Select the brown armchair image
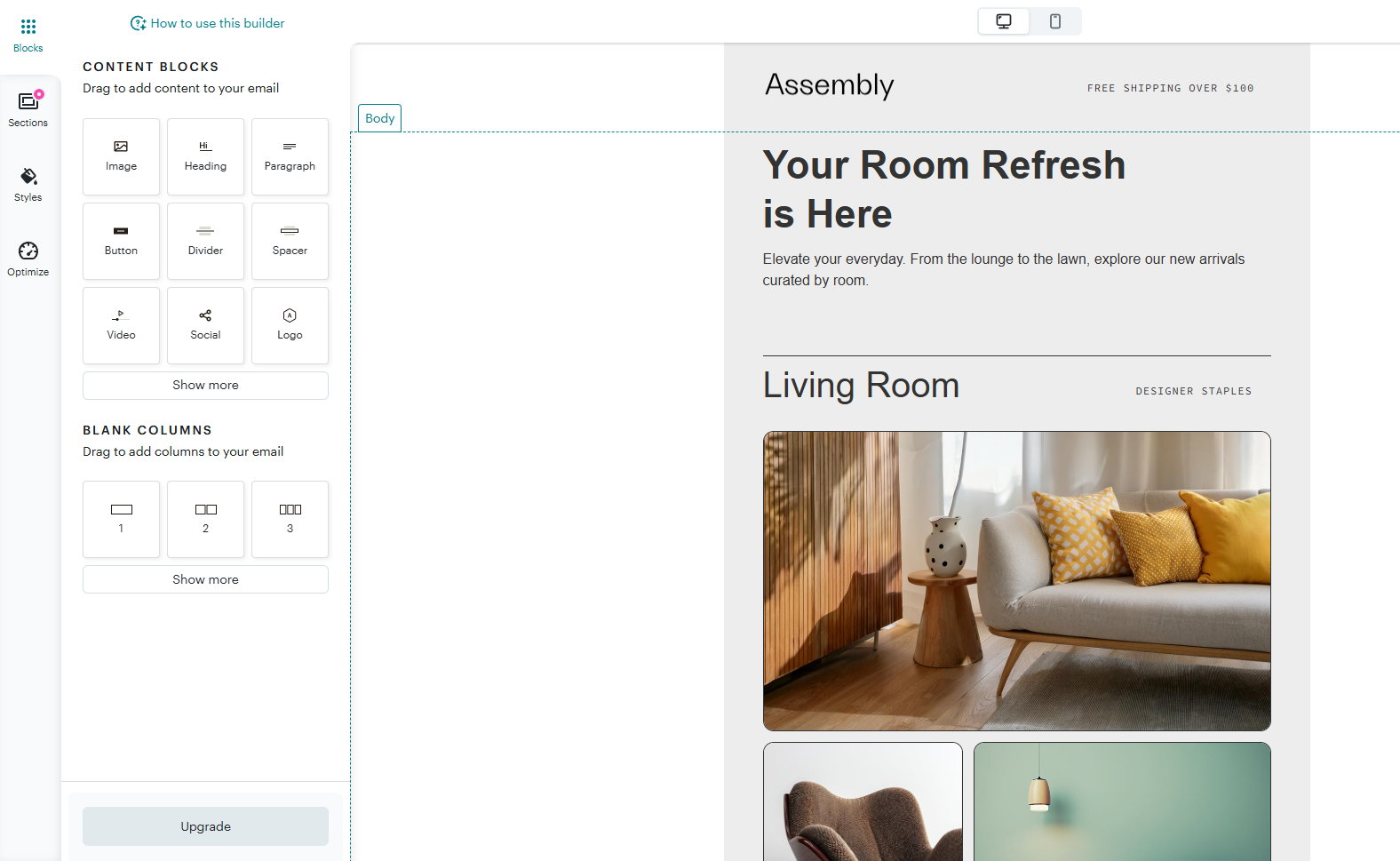This screenshot has height=861, width=1400. [863, 801]
